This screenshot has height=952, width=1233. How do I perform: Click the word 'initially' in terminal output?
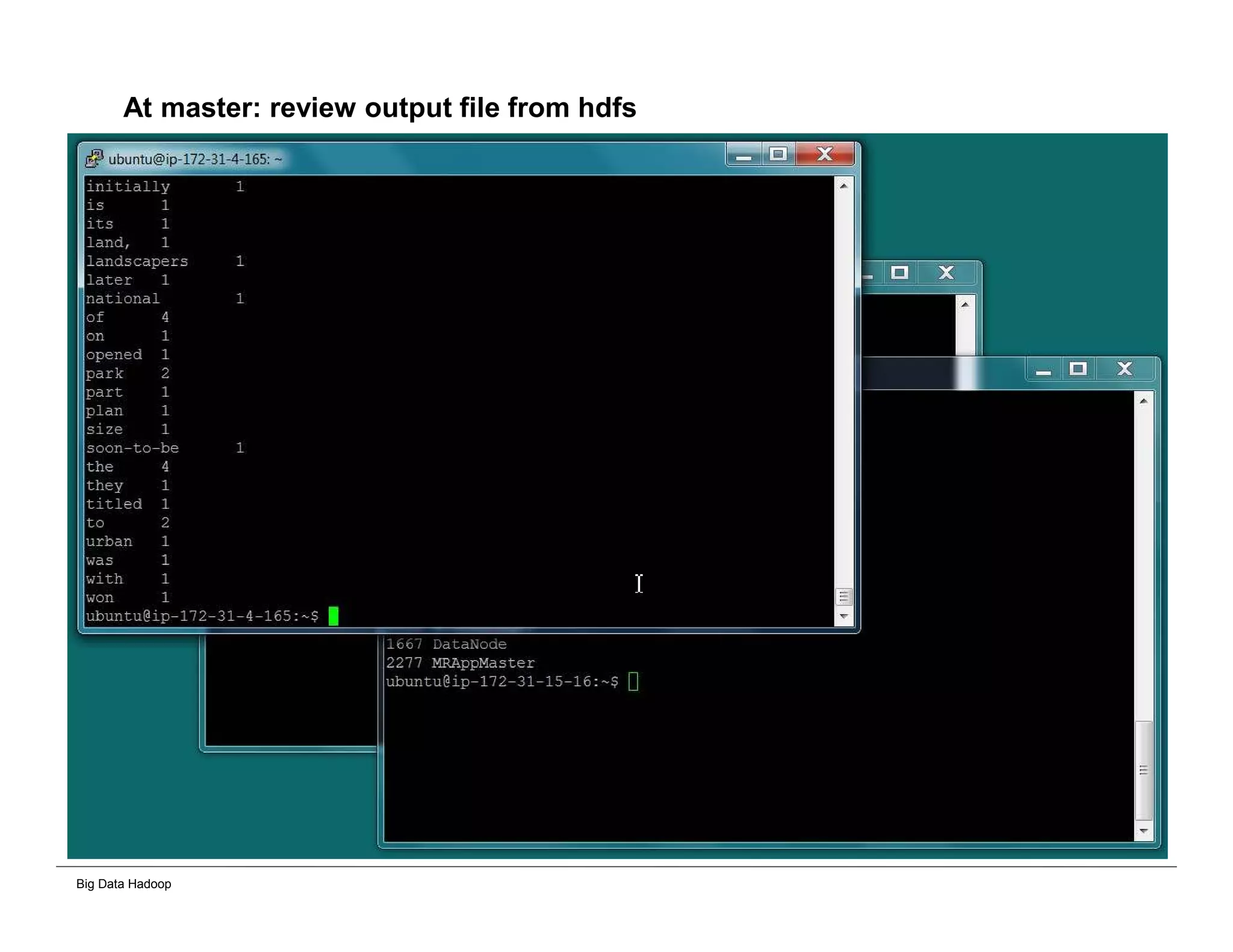[x=128, y=187]
